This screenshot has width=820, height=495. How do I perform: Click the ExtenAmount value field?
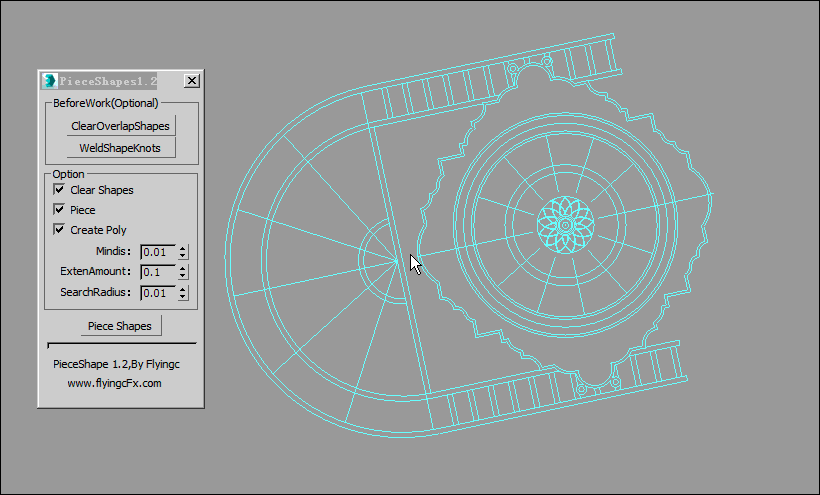158,272
